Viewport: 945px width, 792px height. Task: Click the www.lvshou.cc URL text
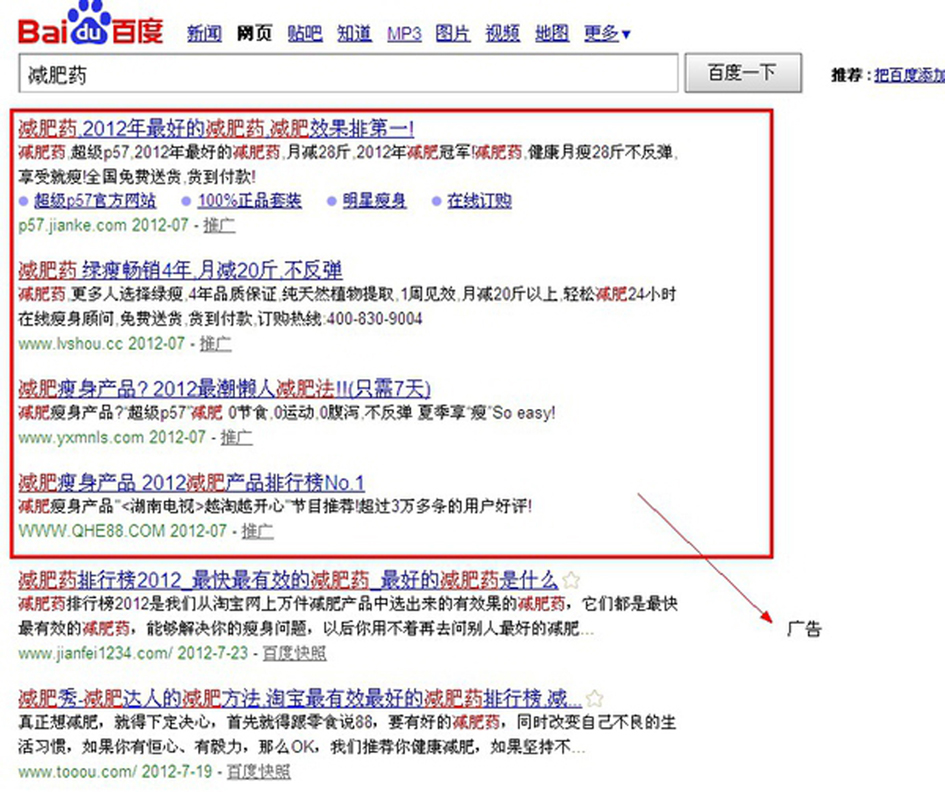point(71,344)
